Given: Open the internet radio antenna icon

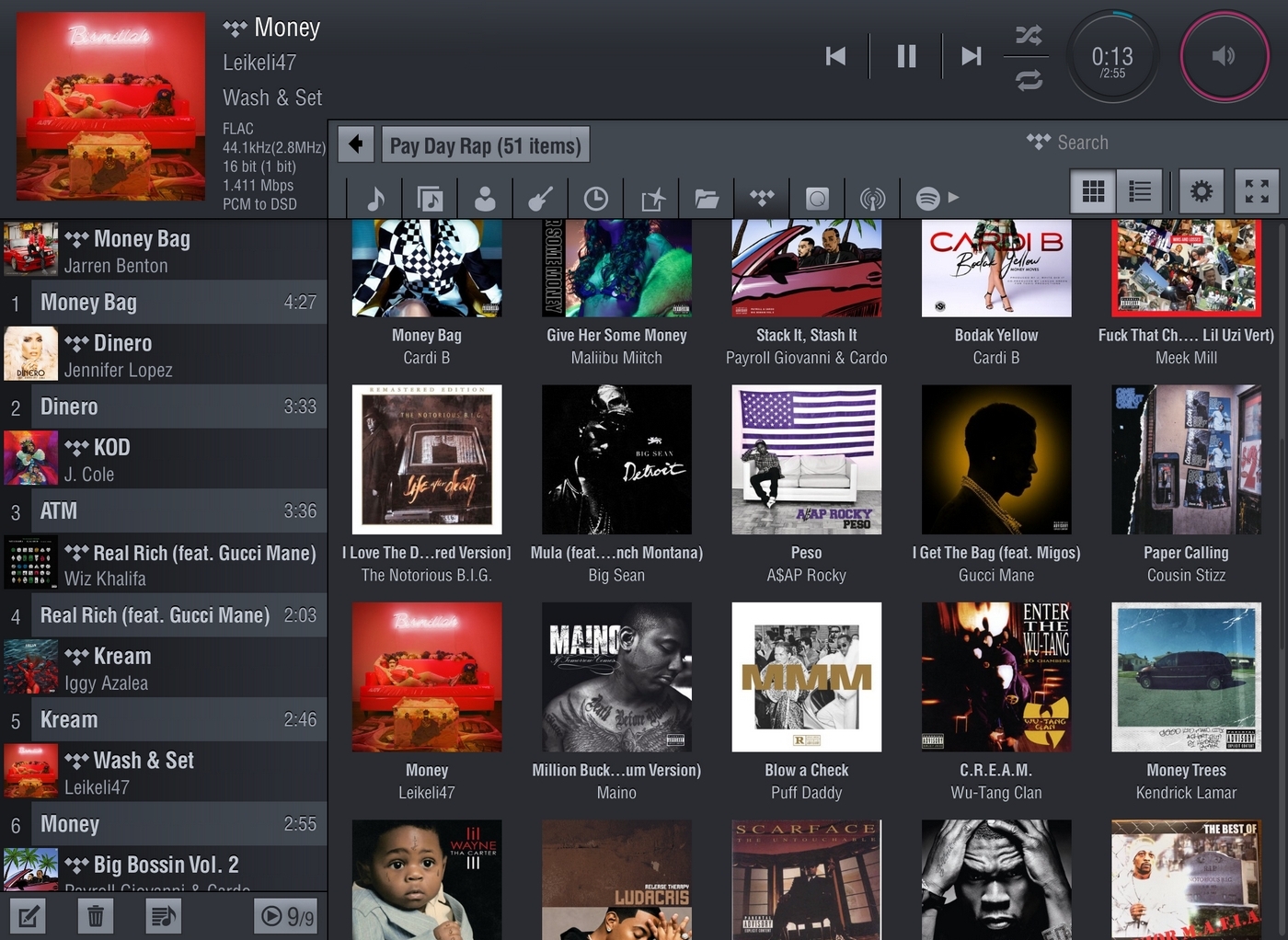Looking at the screenshot, I should pos(872,198).
